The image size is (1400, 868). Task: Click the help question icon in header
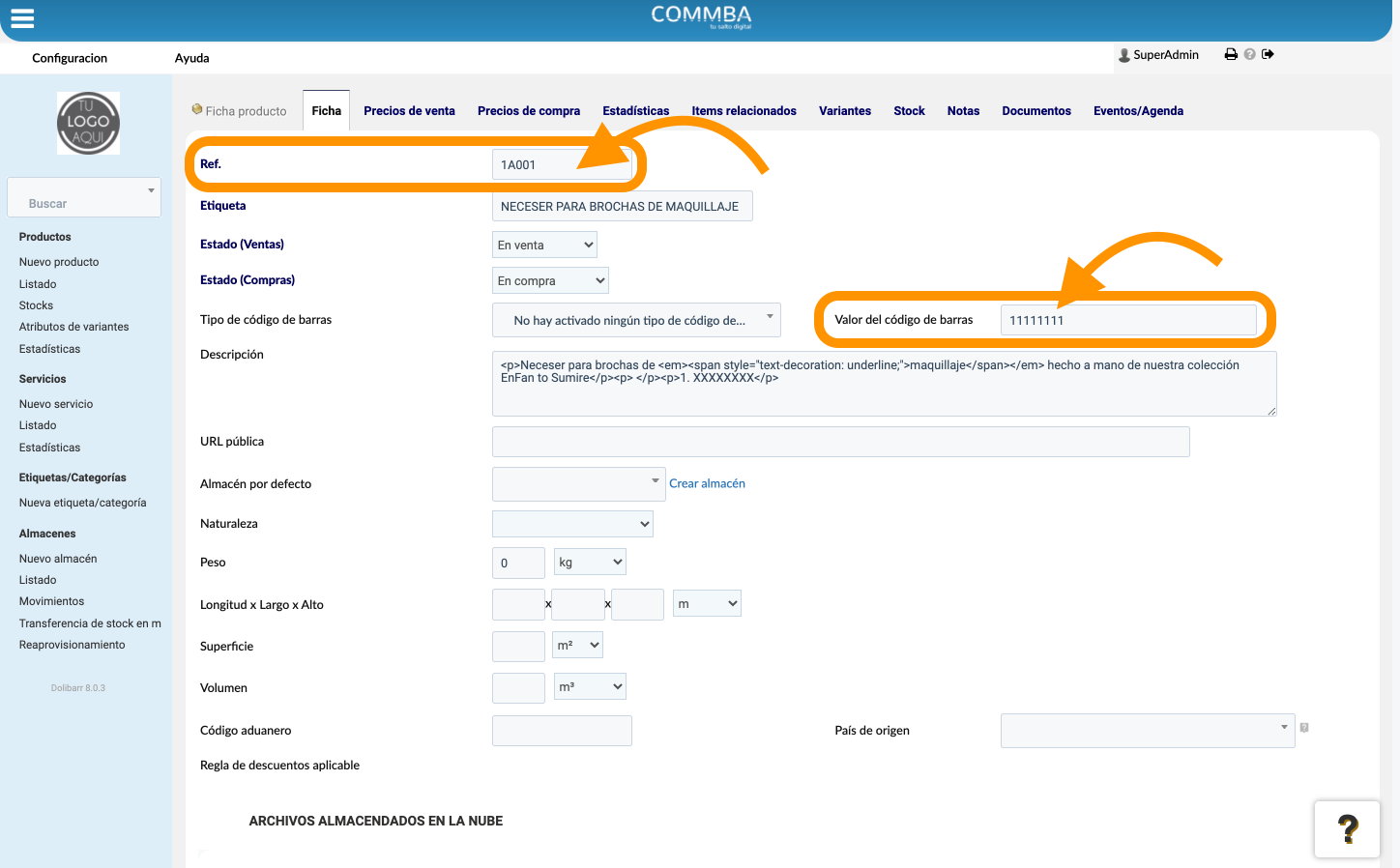tap(1250, 54)
